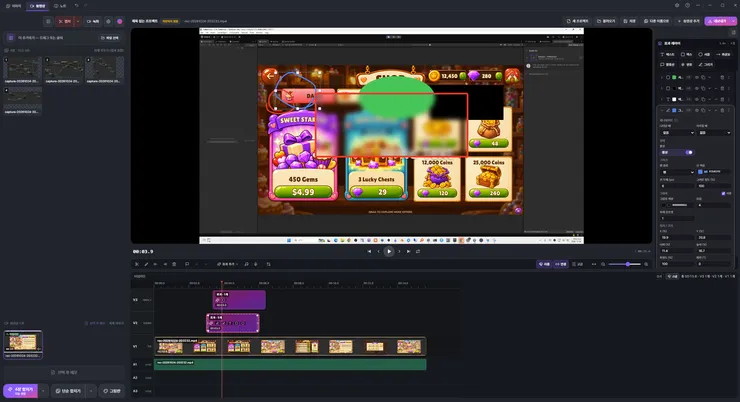740x402 pixels.
Task: Click the new project button in top bar
Action: tap(578, 21)
